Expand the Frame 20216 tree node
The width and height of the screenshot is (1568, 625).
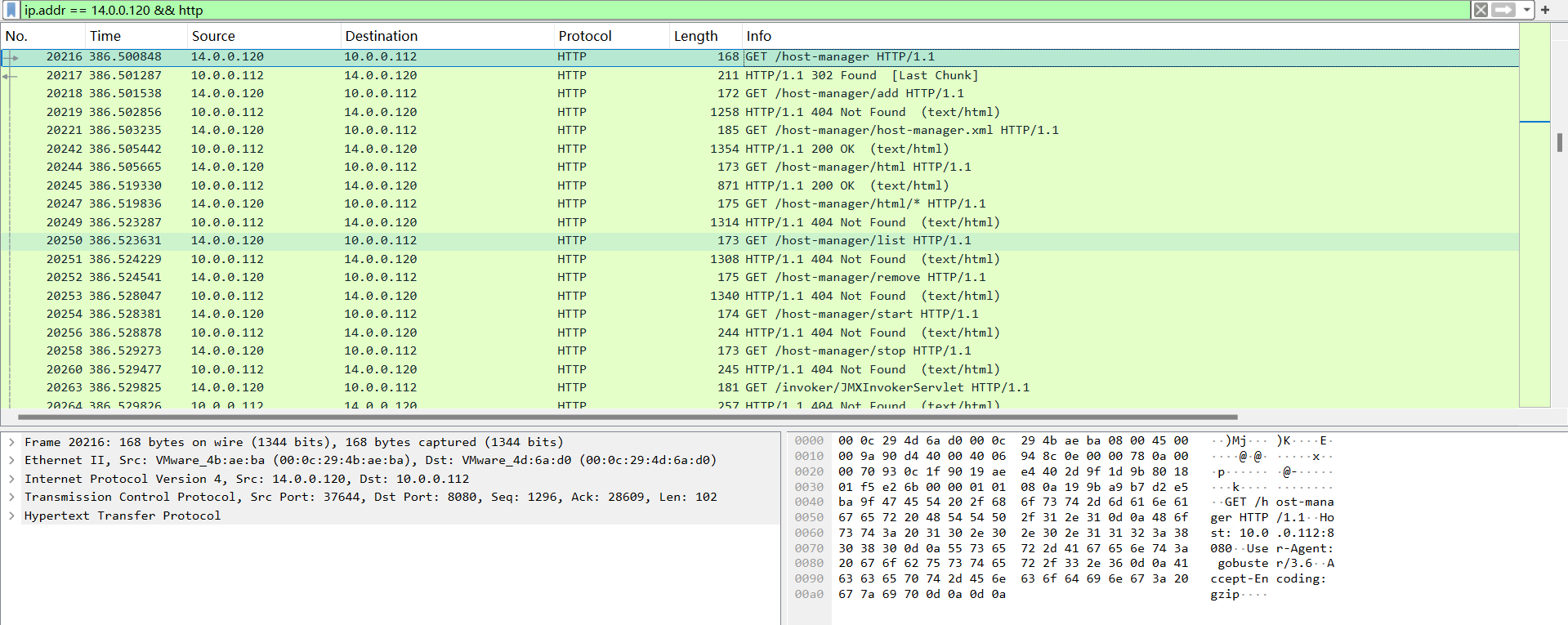pos(11,442)
